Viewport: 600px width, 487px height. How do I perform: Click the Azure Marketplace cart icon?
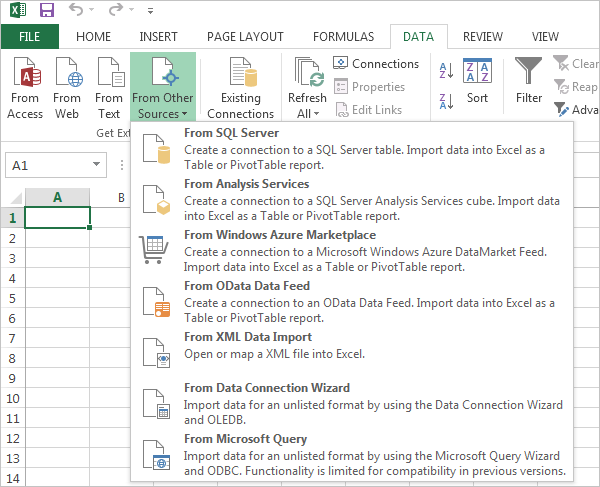tap(154, 249)
